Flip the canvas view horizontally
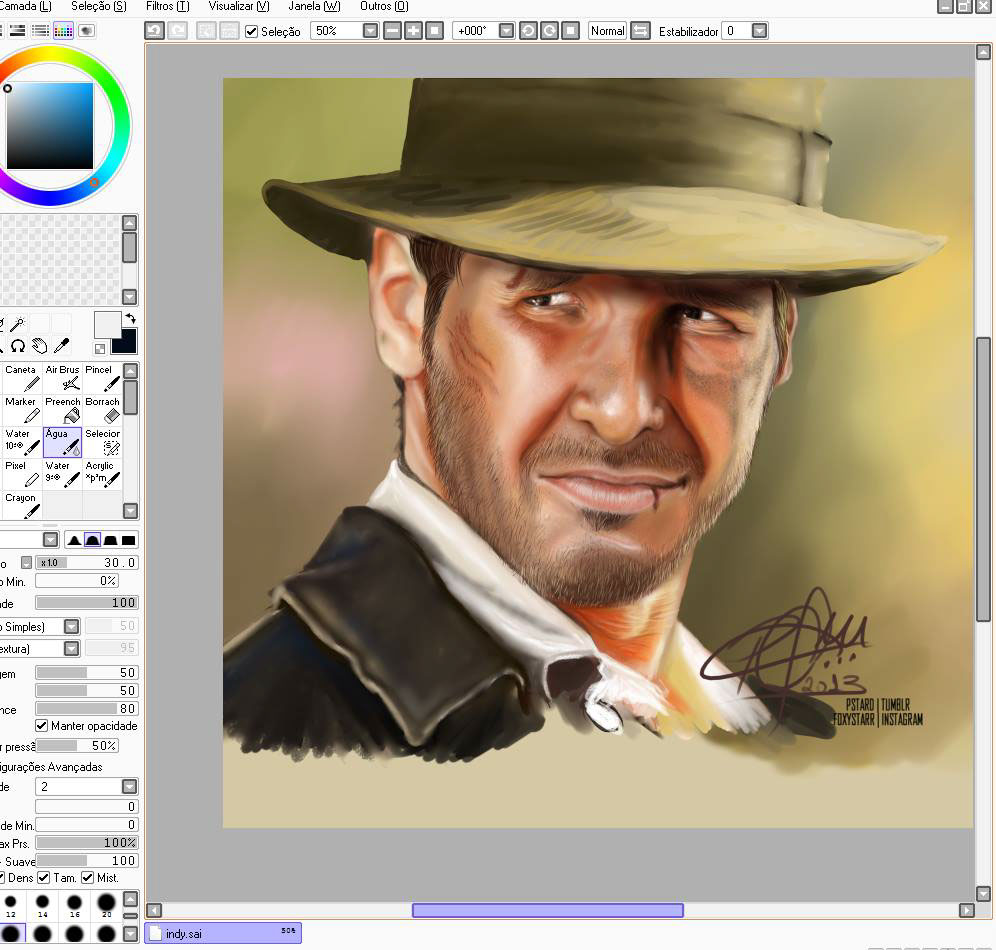Image resolution: width=996 pixels, height=950 pixels. click(641, 31)
